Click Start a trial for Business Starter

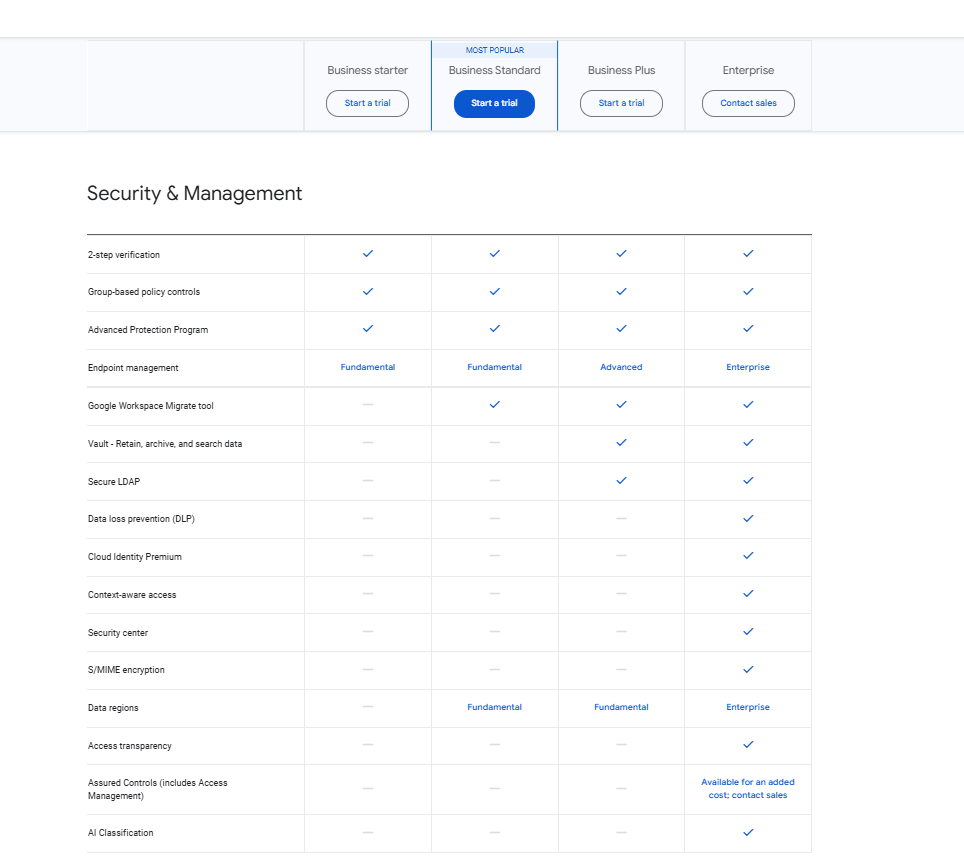pyautogui.click(x=367, y=103)
